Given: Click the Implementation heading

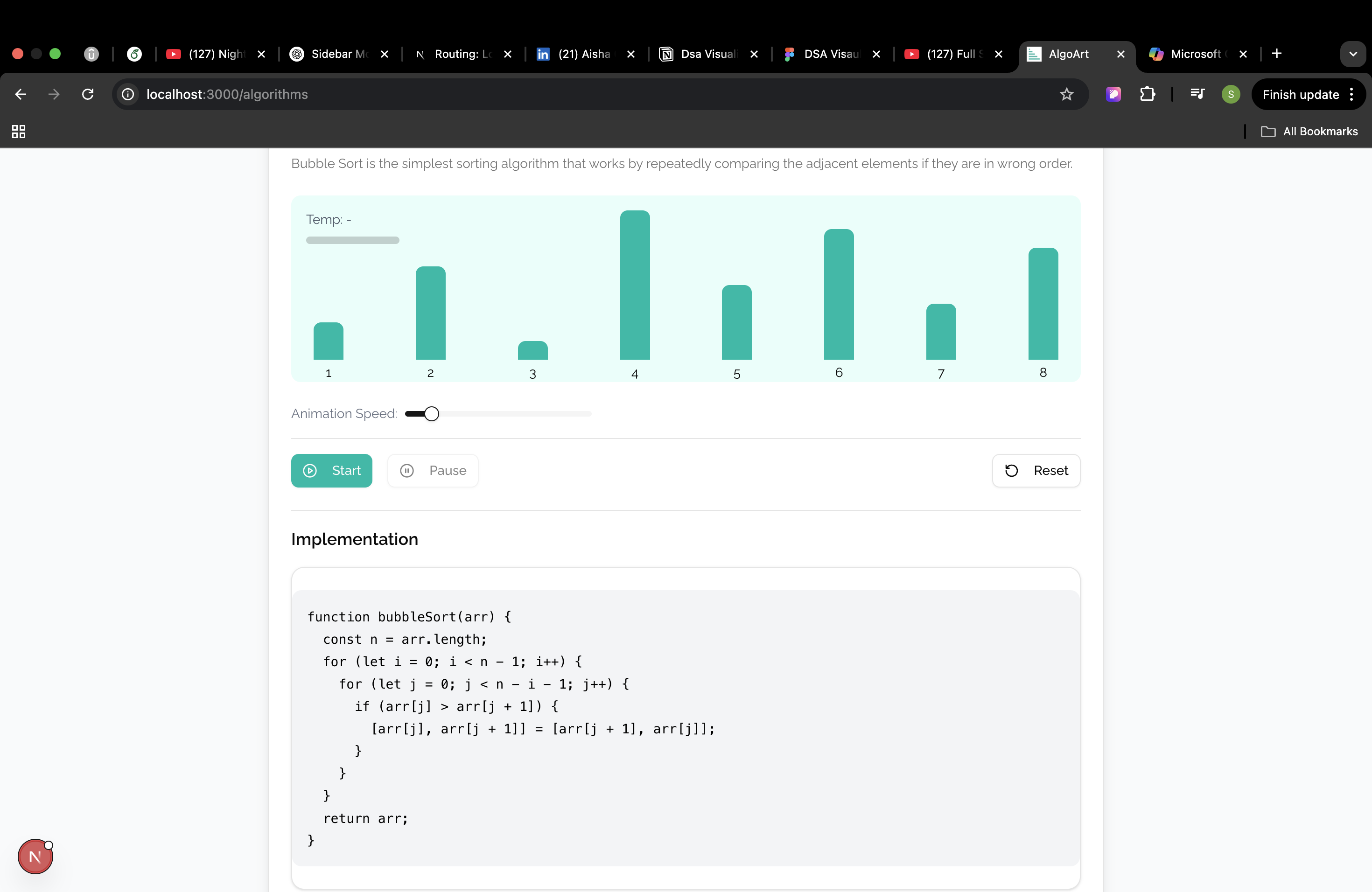Looking at the screenshot, I should pos(355,539).
